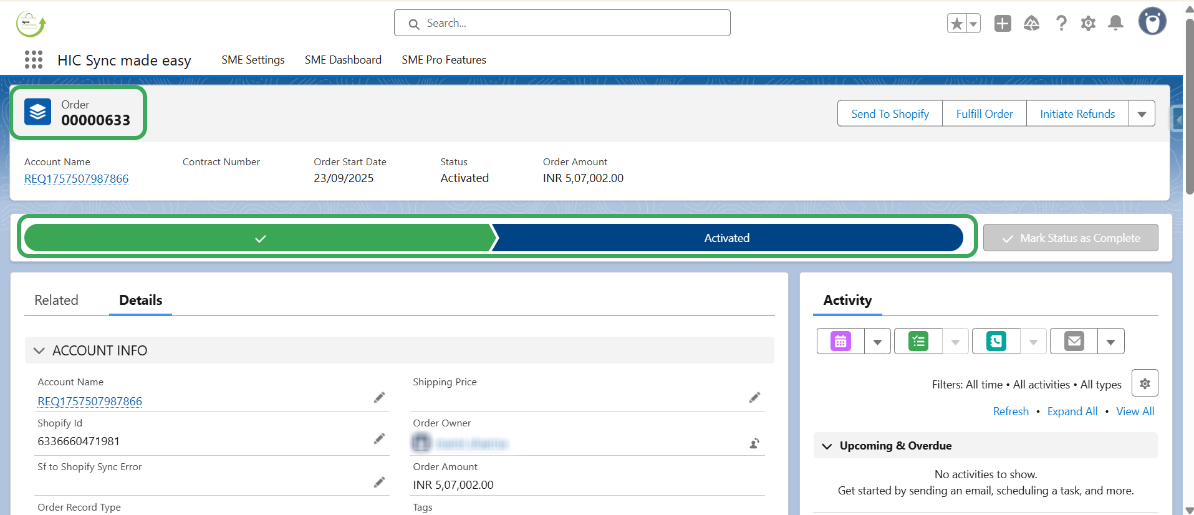This screenshot has width=1194, height=515.
Task: Open dropdown next to Email button
Action: (1111, 341)
